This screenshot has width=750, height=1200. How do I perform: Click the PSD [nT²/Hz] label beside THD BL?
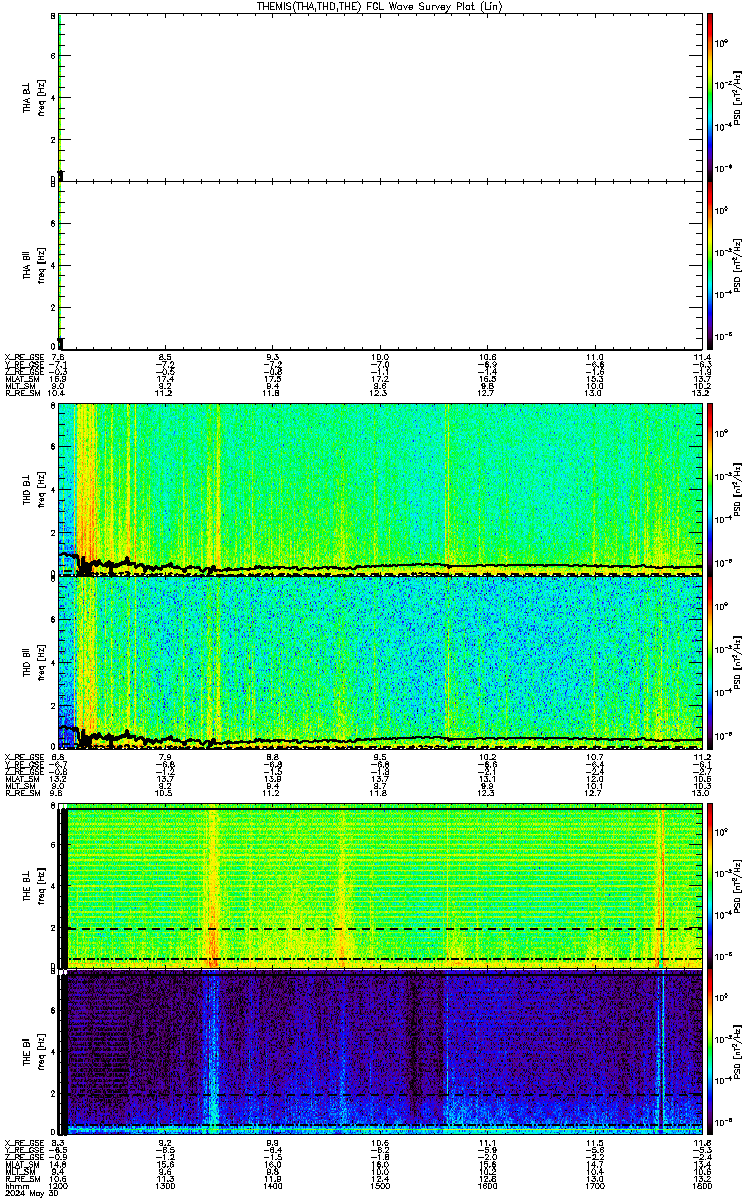737,489
